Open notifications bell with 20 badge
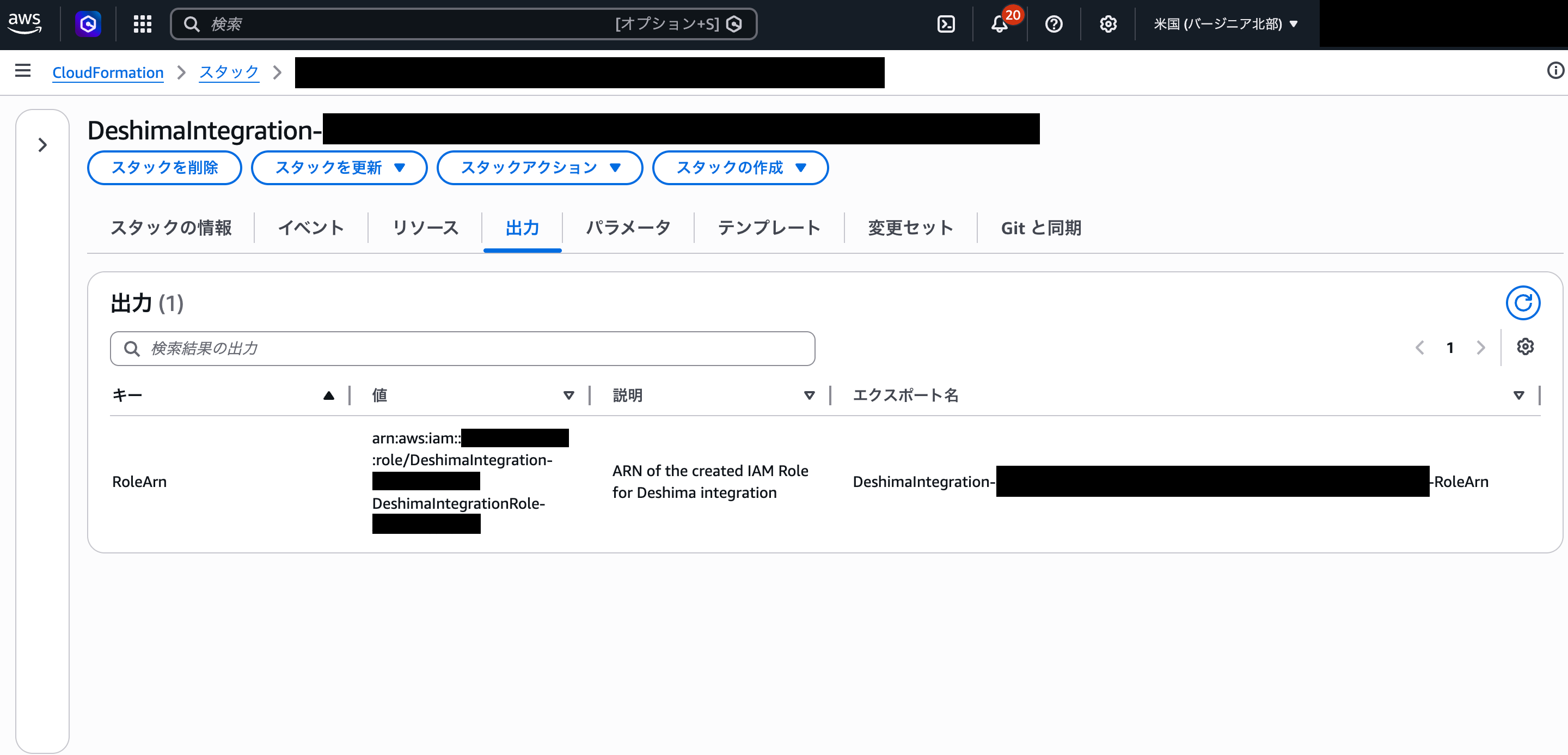 coord(1001,24)
